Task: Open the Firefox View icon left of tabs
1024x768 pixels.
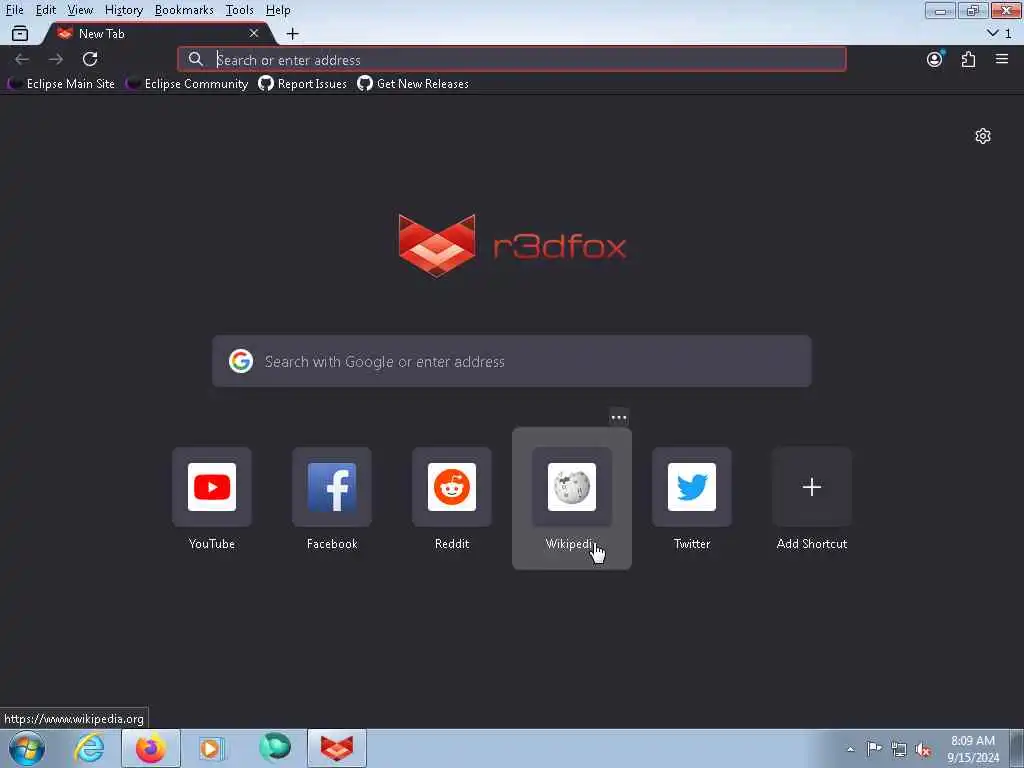Action: [20, 33]
